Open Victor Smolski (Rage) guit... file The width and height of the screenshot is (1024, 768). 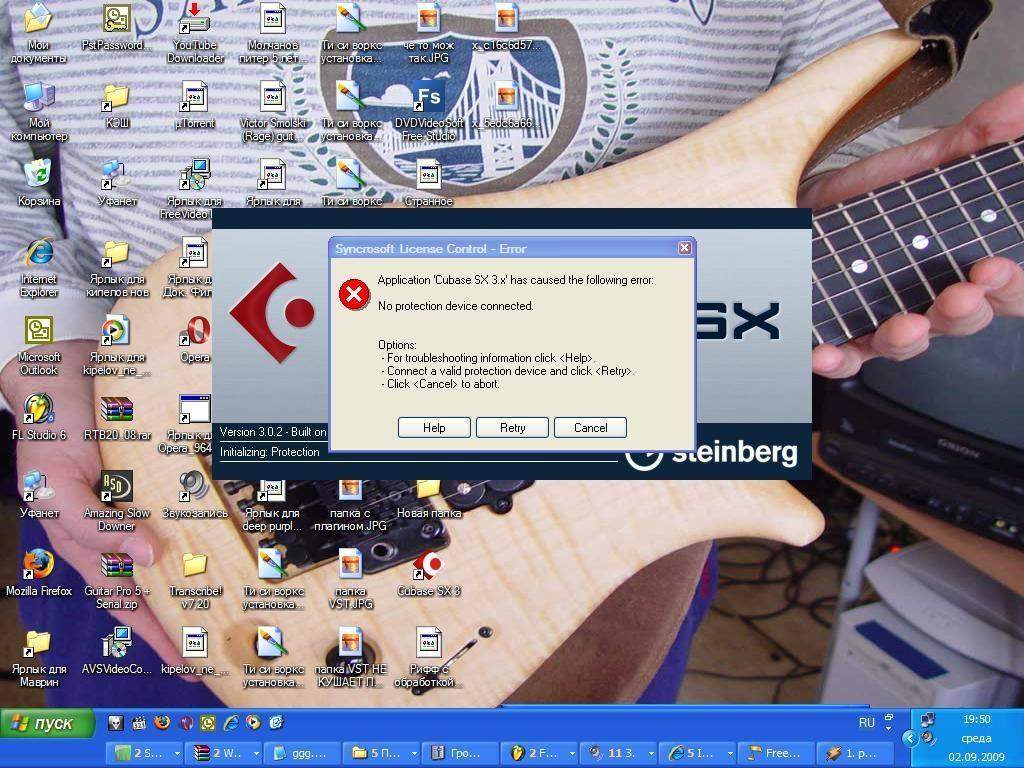click(x=272, y=111)
